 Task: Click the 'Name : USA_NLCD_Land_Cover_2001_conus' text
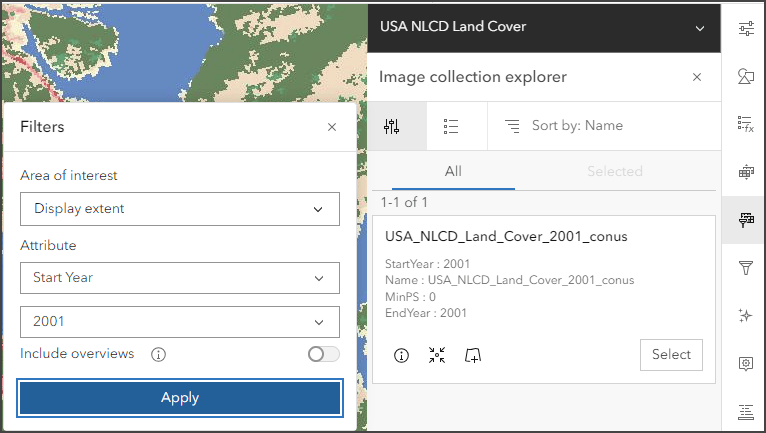(510, 280)
